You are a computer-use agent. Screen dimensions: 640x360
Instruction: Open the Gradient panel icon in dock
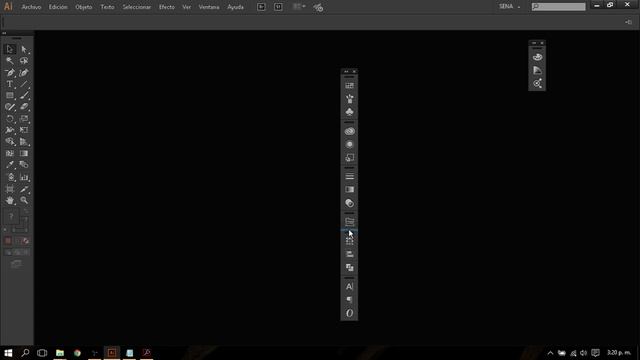click(349, 189)
